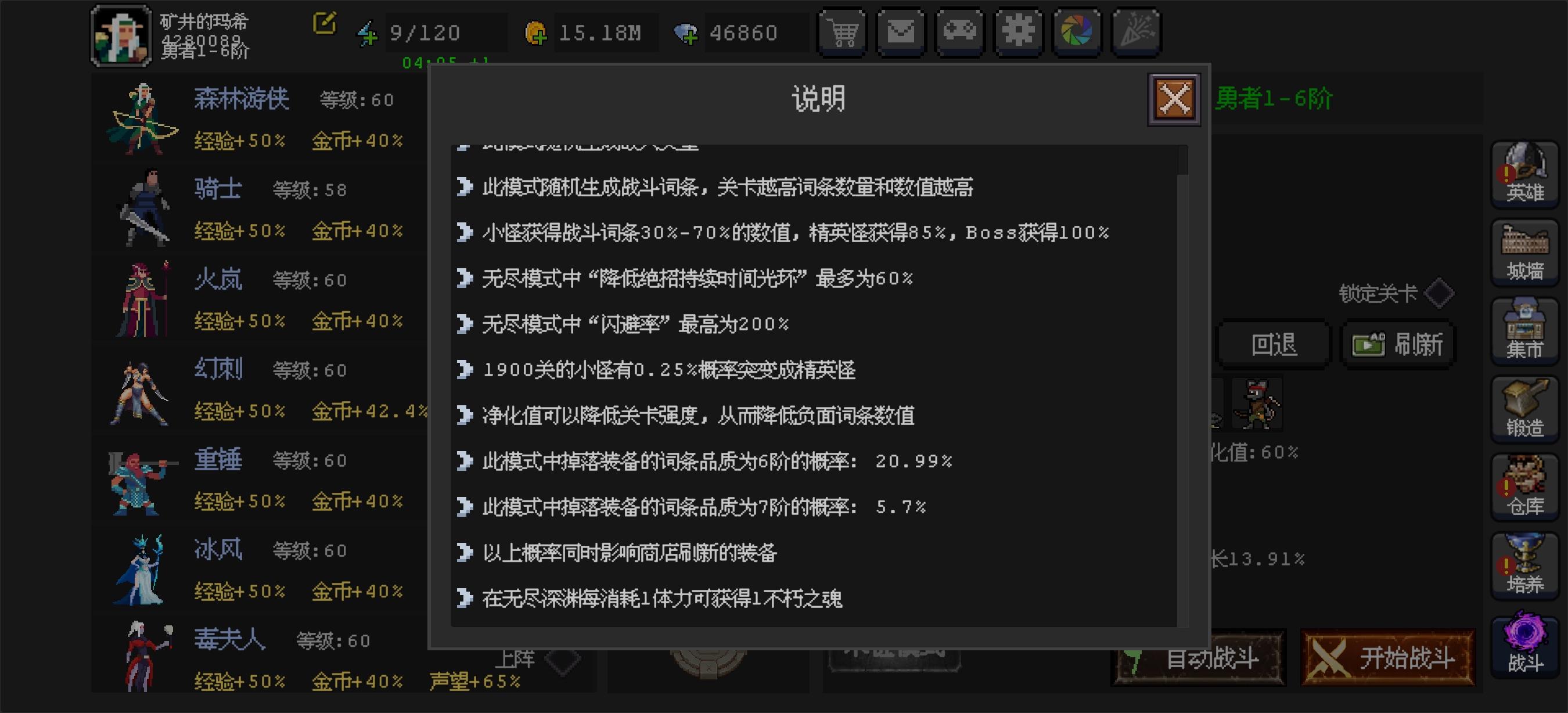
Task: Click the 回退 rollback button
Action: click(x=1274, y=344)
